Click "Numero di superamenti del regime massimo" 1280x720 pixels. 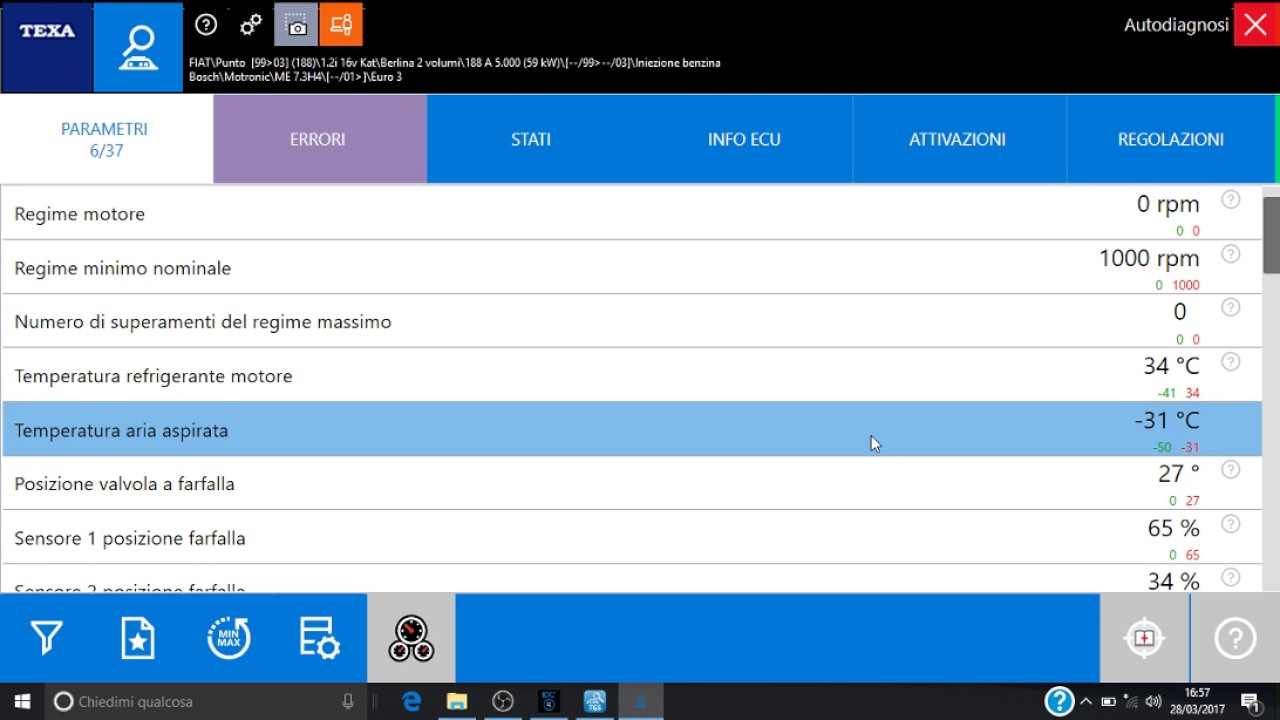[x=203, y=322]
